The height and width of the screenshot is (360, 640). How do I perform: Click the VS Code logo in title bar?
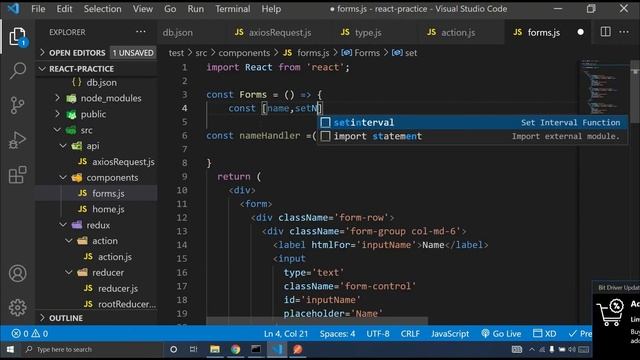tap(13, 9)
